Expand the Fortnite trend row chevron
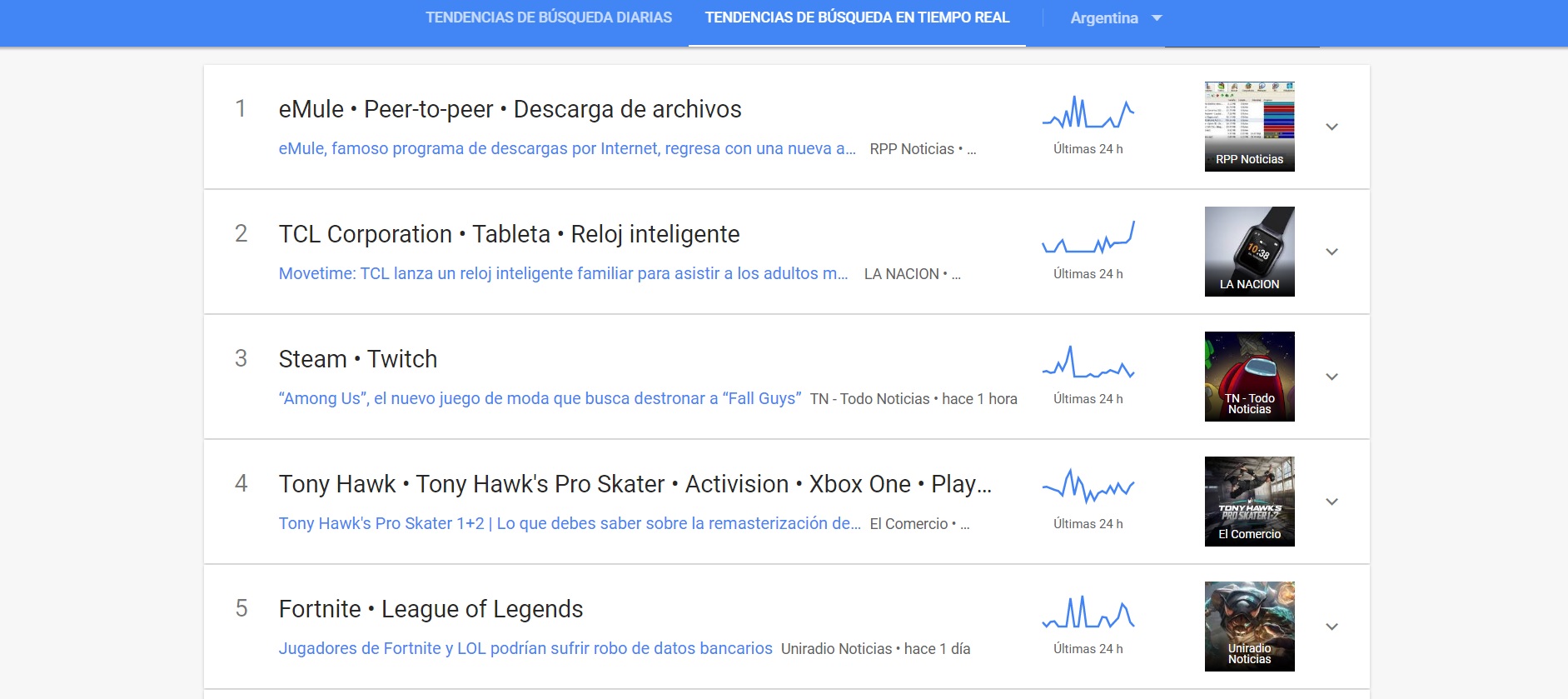The image size is (1568, 699). point(1332,627)
